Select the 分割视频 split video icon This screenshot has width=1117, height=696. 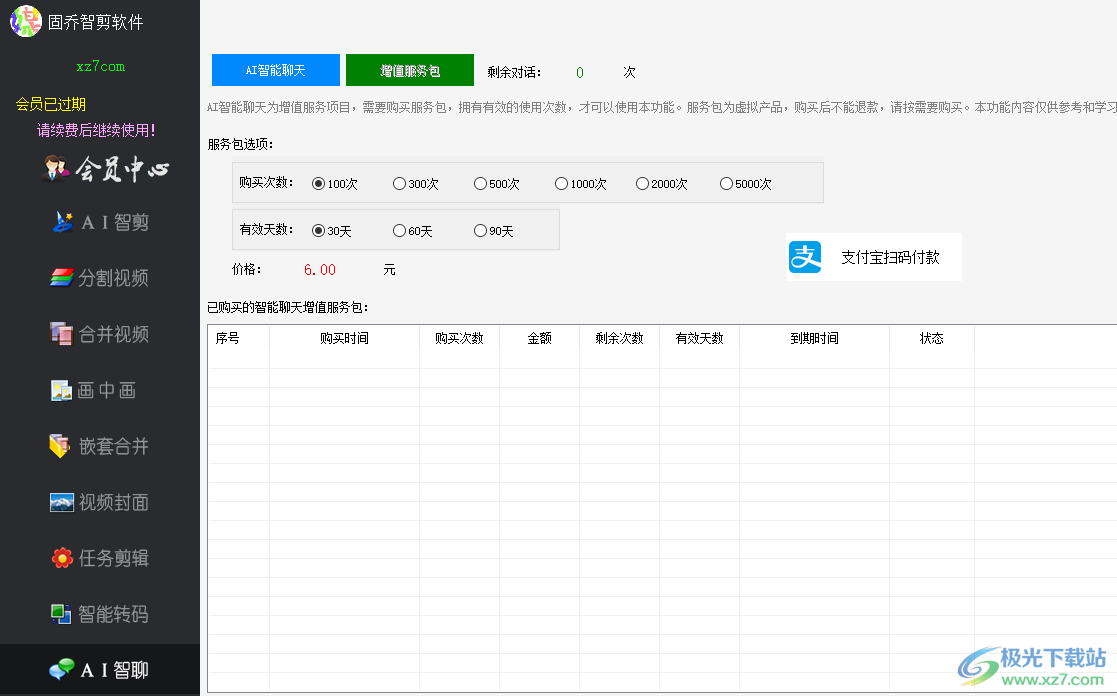pos(62,278)
